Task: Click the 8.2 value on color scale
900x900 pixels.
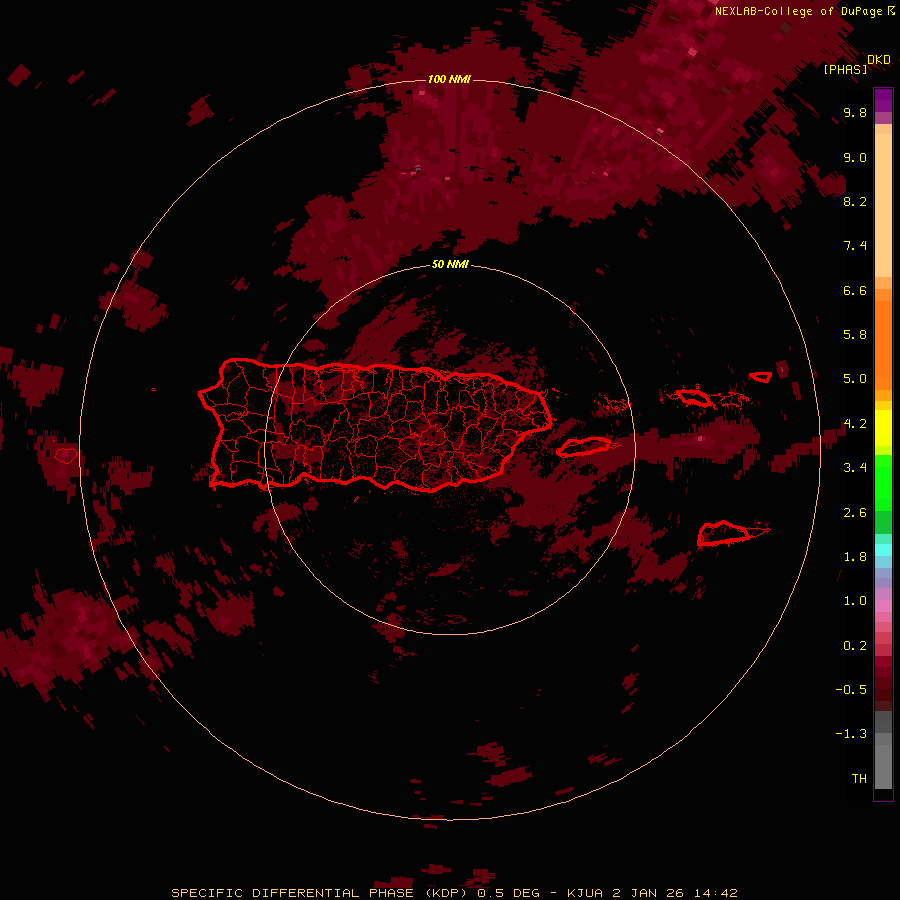Action: 855,201
